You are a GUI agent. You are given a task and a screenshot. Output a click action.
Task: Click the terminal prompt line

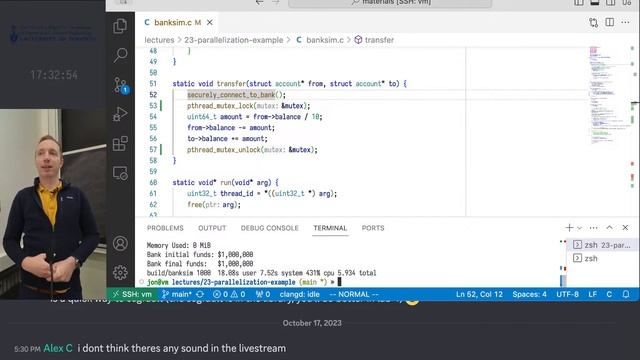point(244,282)
